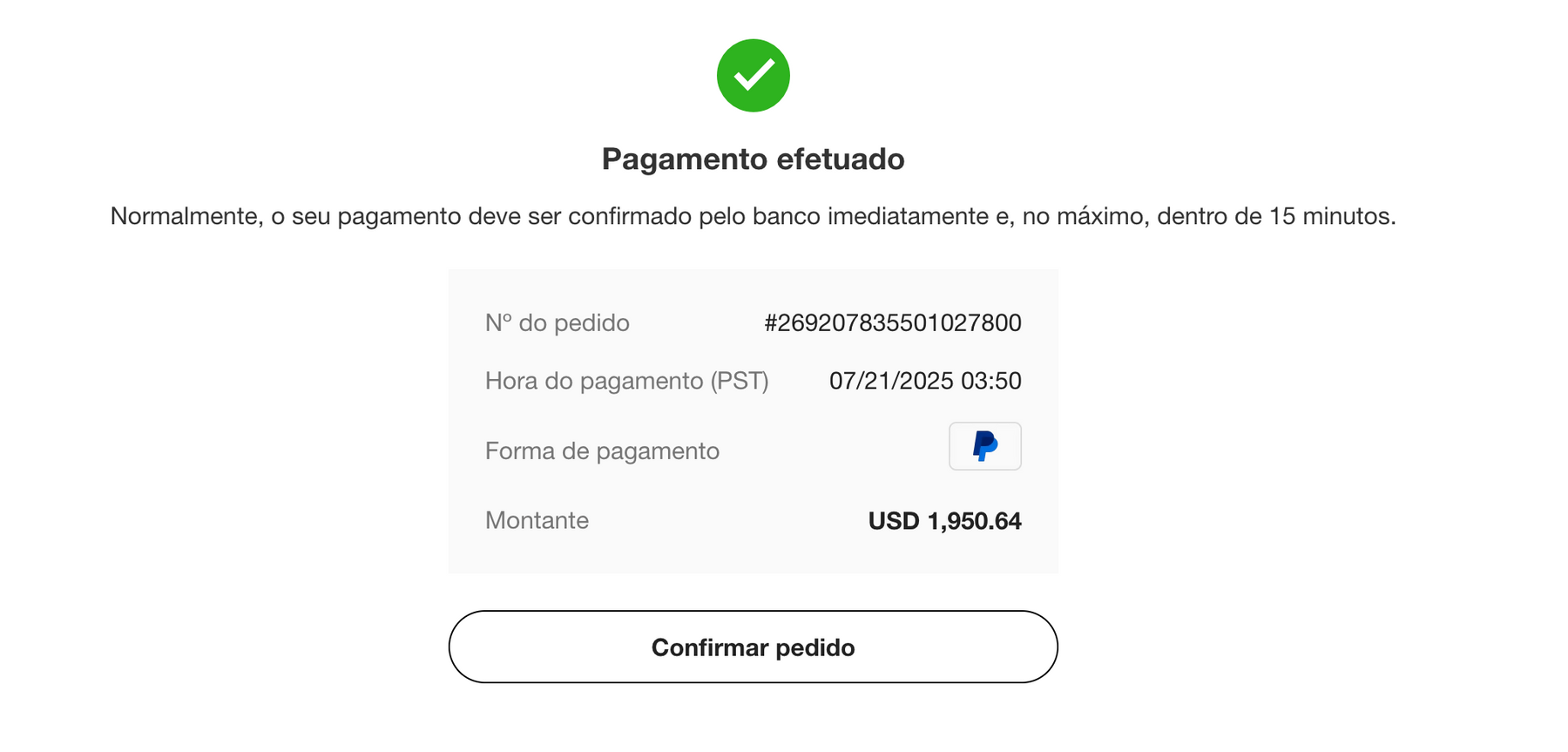
Task: Select the Pagamento efetuado heading
Action: (x=754, y=159)
